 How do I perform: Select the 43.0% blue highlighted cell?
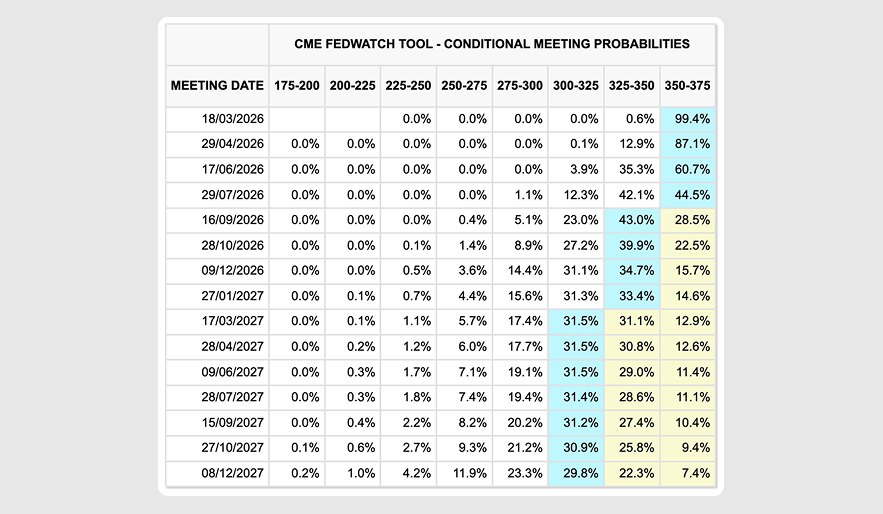coord(631,221)
